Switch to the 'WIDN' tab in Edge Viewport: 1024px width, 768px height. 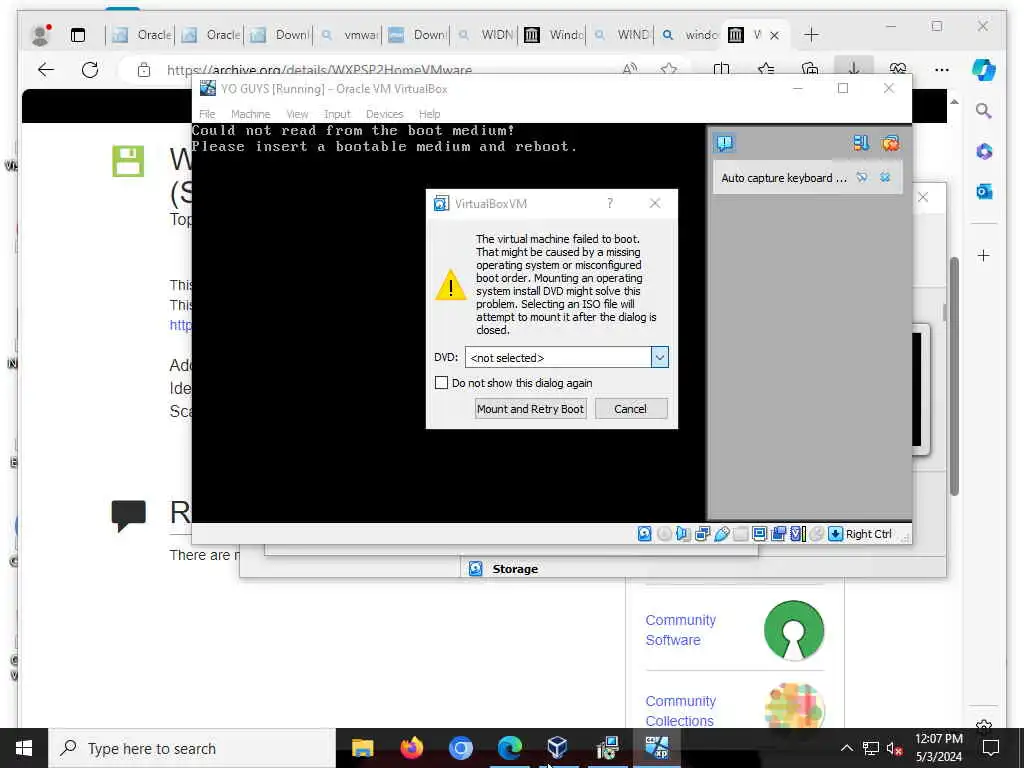point(486,35)
